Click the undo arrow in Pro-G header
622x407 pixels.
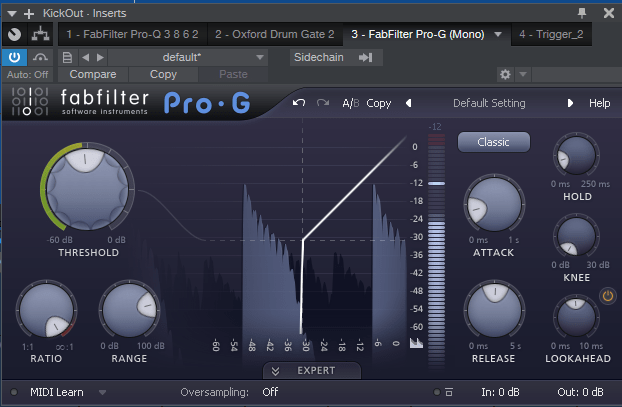click(x=299, y=103)
